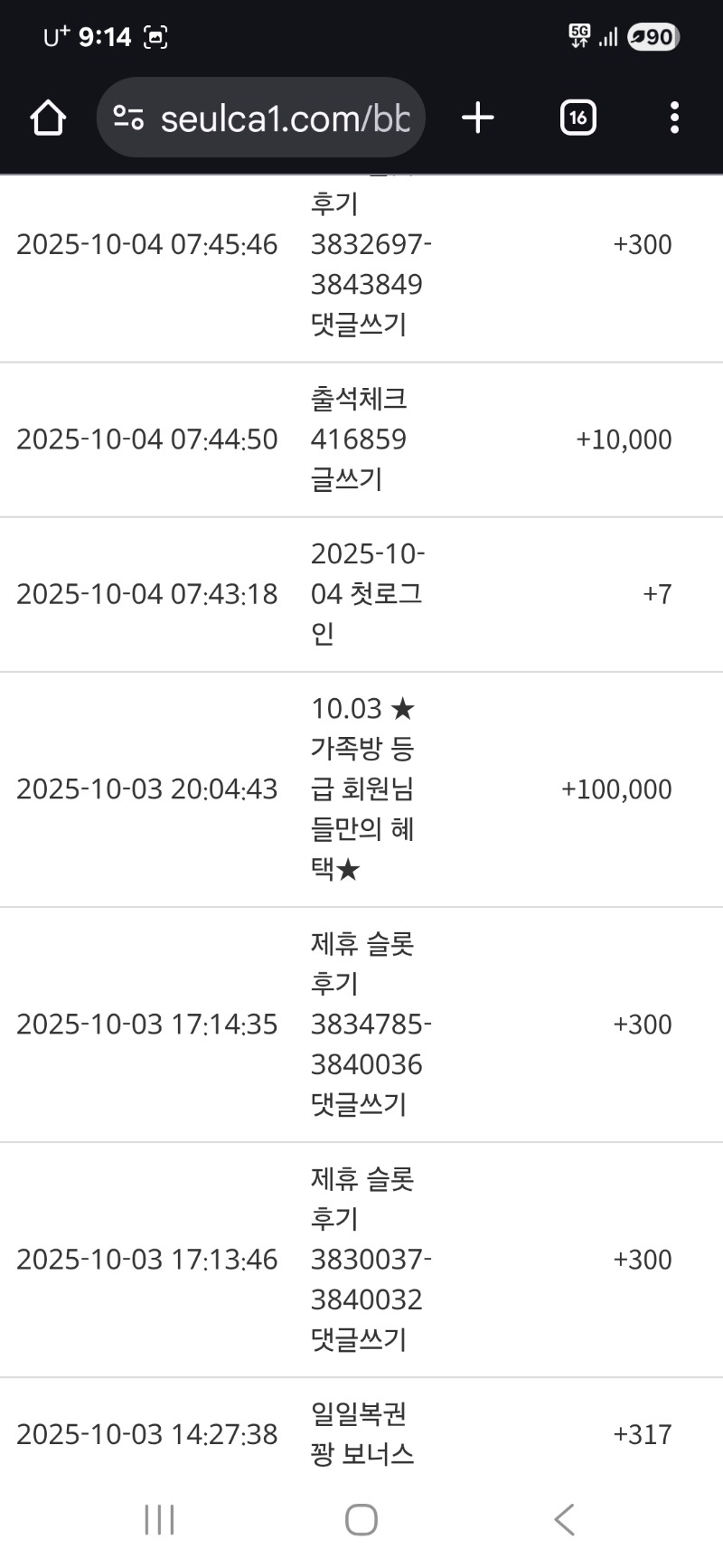Viewport: 723px width, 1568px height.
Task: Tap the +10,000 points amount
Action: pyautogui.click(x=624, y=439)
